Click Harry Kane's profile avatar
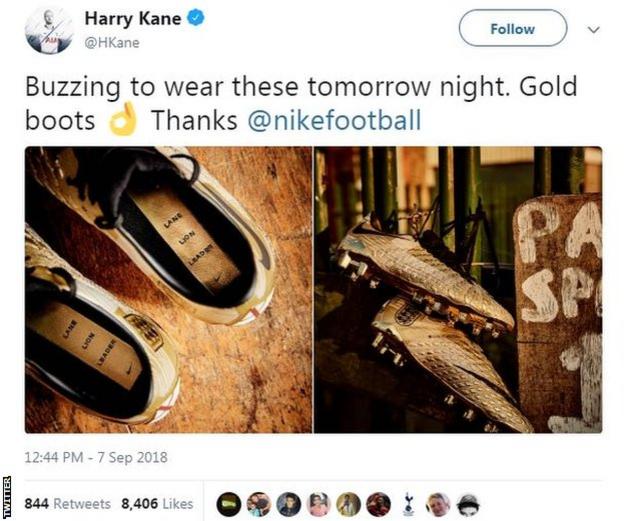This screenshot has width=624, height=521. pos(49,30)
